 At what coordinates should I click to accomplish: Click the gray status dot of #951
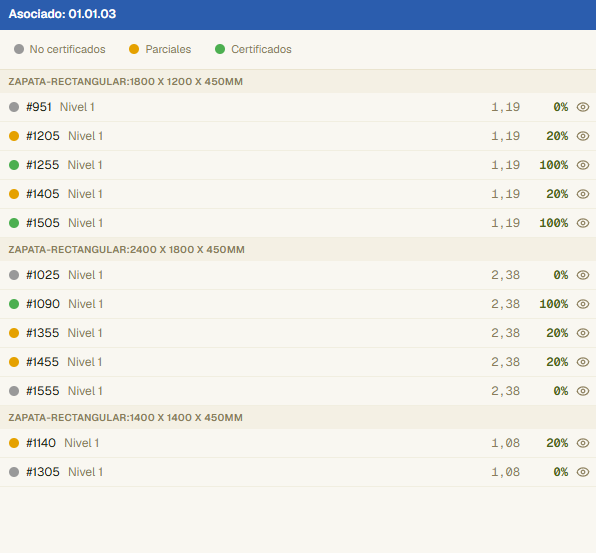[14, 107]
